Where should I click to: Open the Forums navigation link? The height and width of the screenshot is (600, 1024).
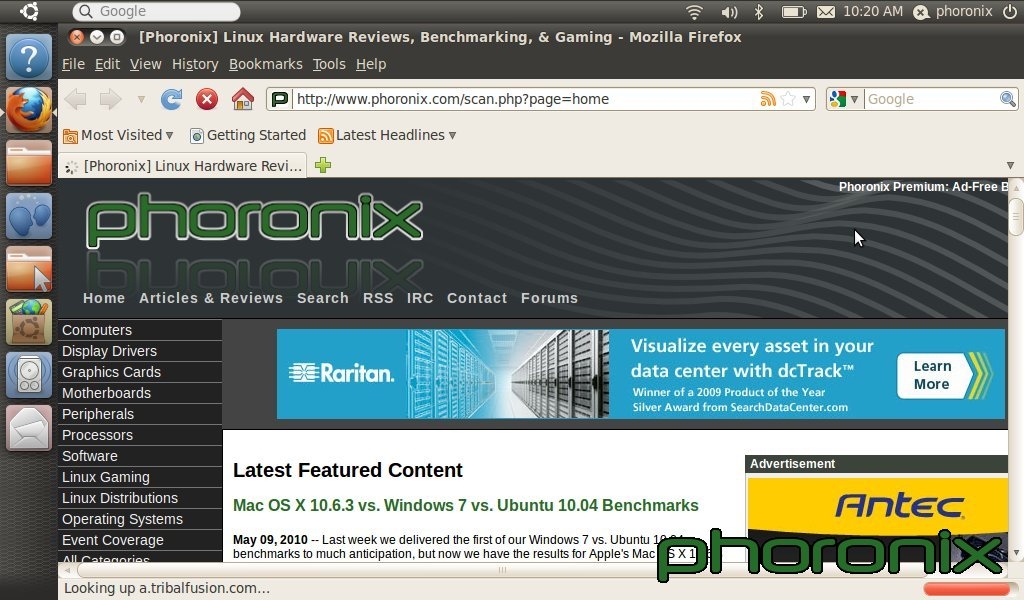tap(549, 298)
